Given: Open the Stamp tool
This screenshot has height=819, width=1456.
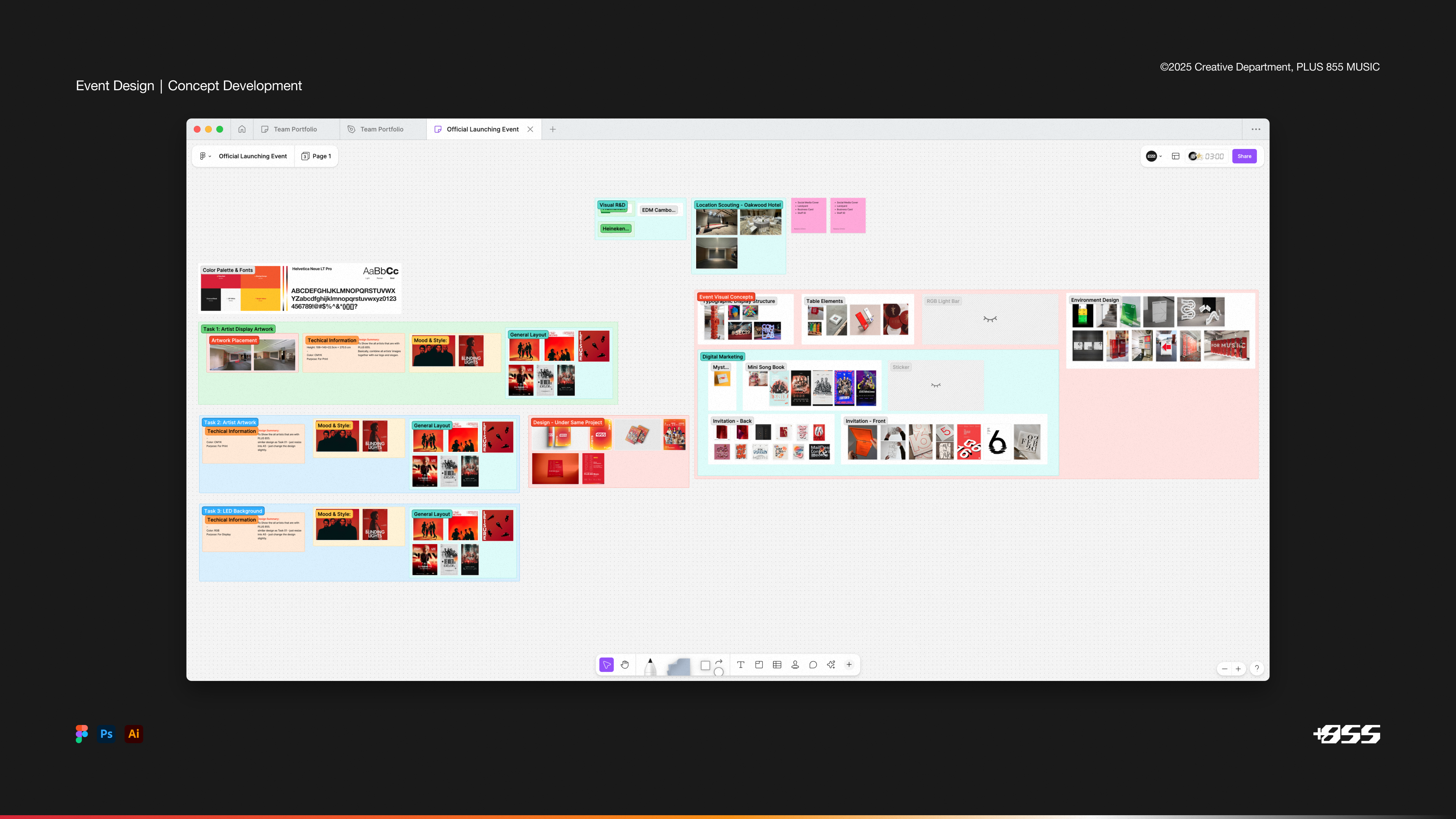Looking at the screenshot, I should [x=795, y=665].
